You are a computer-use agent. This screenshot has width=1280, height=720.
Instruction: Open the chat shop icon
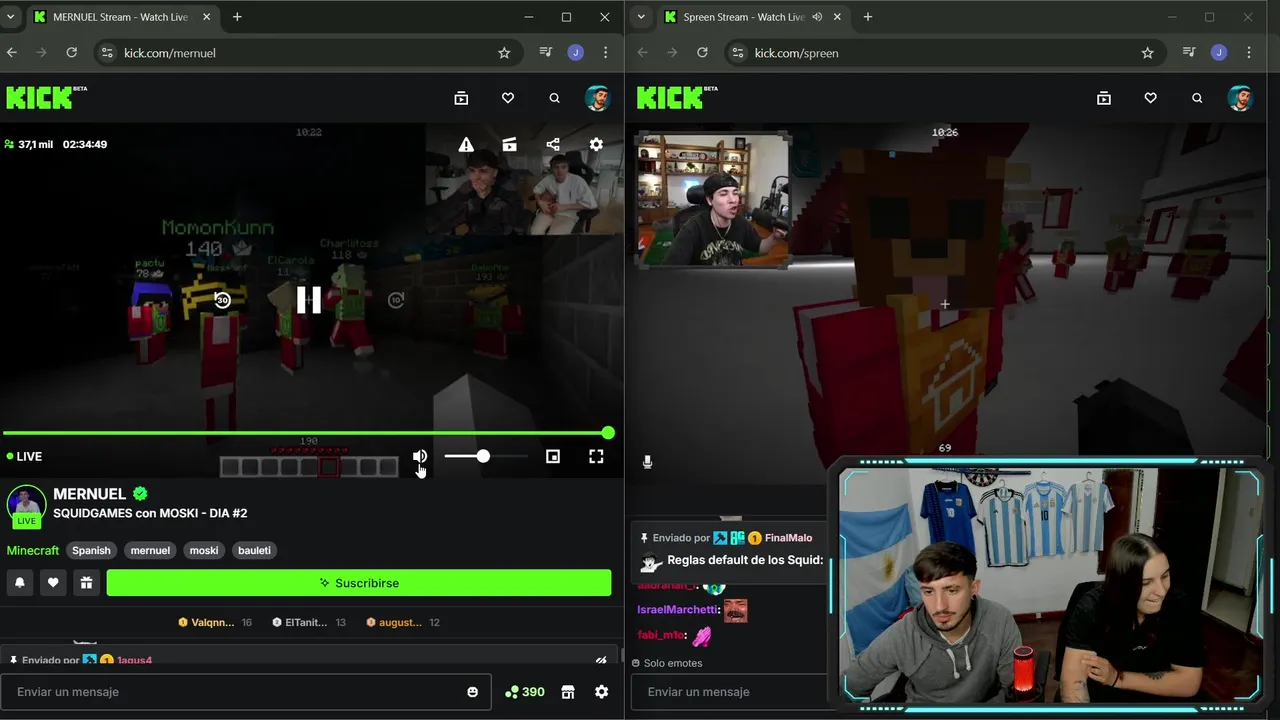coord(568,692)
